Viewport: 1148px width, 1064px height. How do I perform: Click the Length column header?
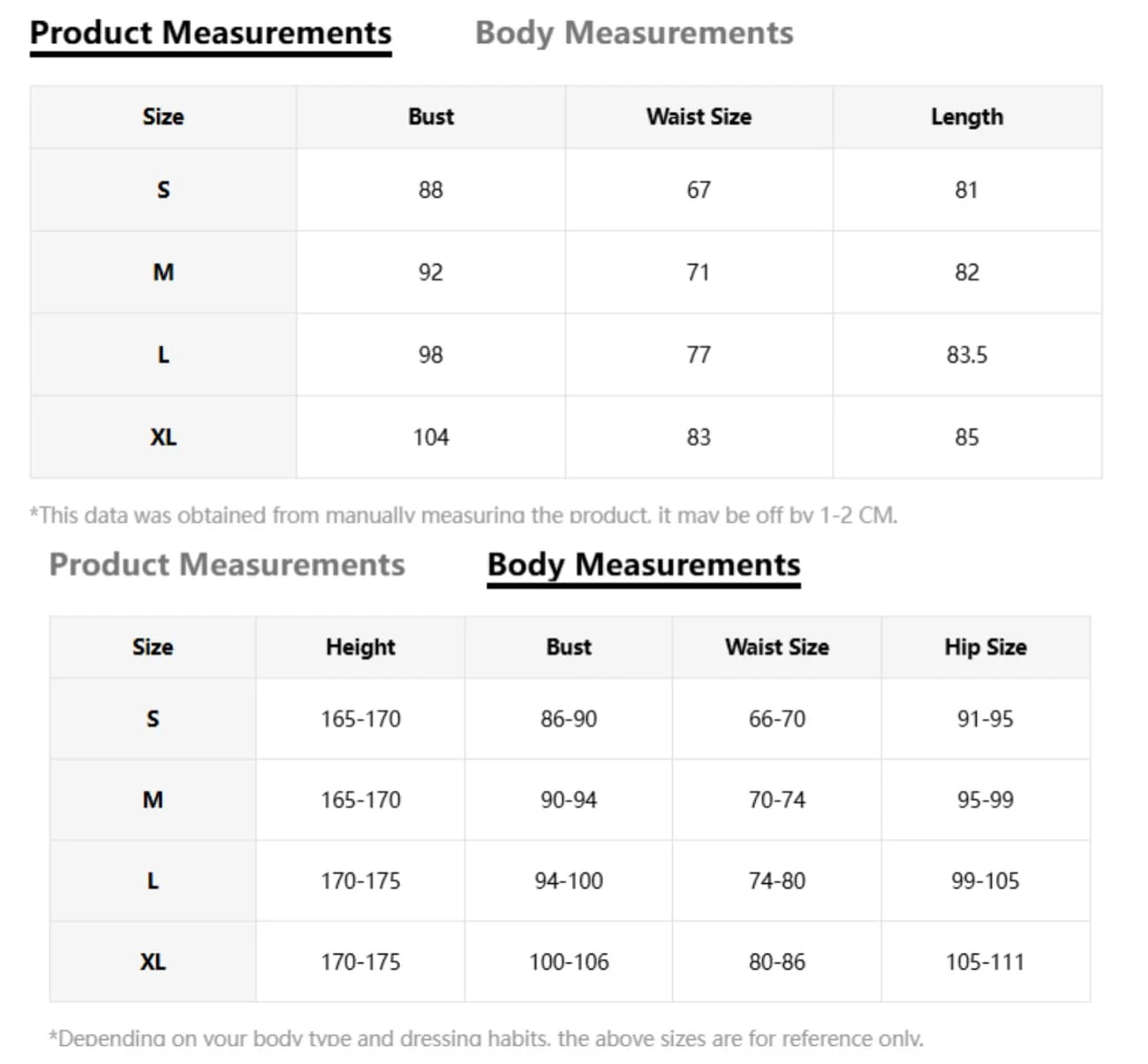[967, 117]
